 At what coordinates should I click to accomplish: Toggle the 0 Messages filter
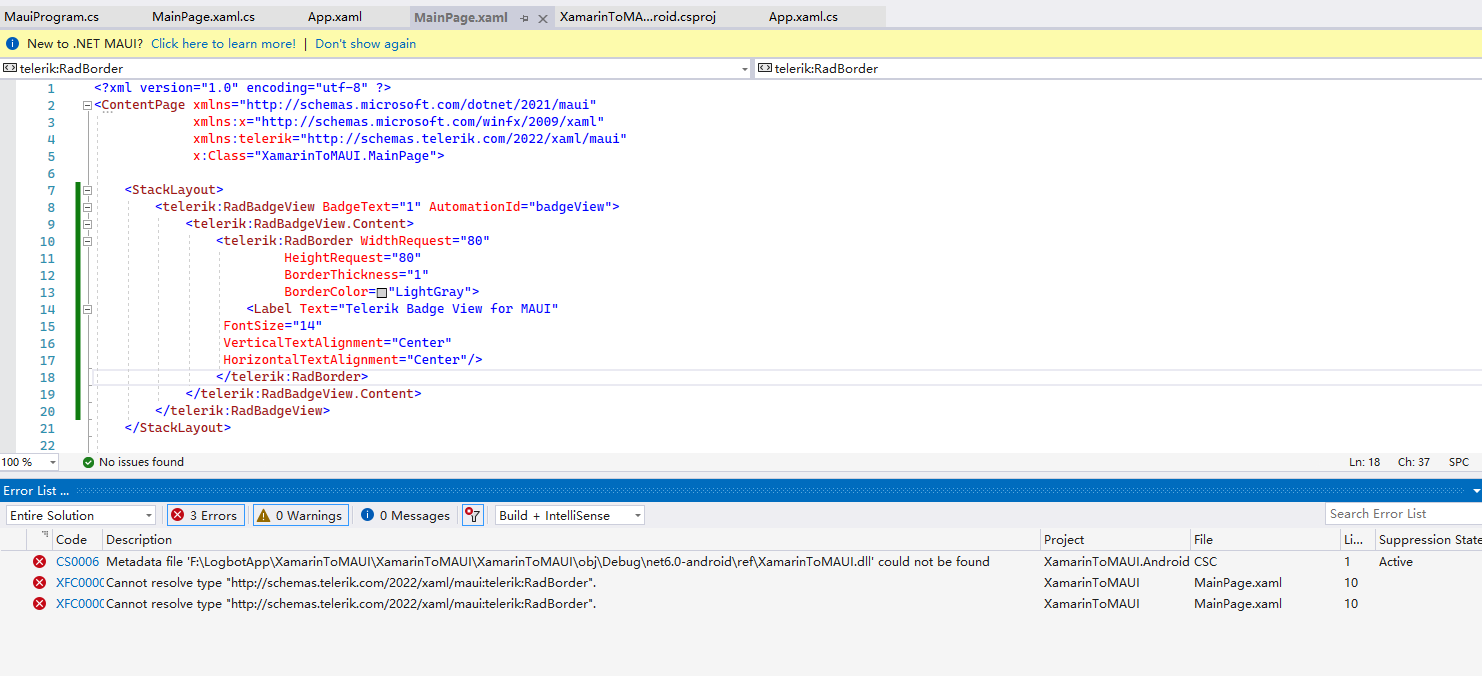pos(405,515)
